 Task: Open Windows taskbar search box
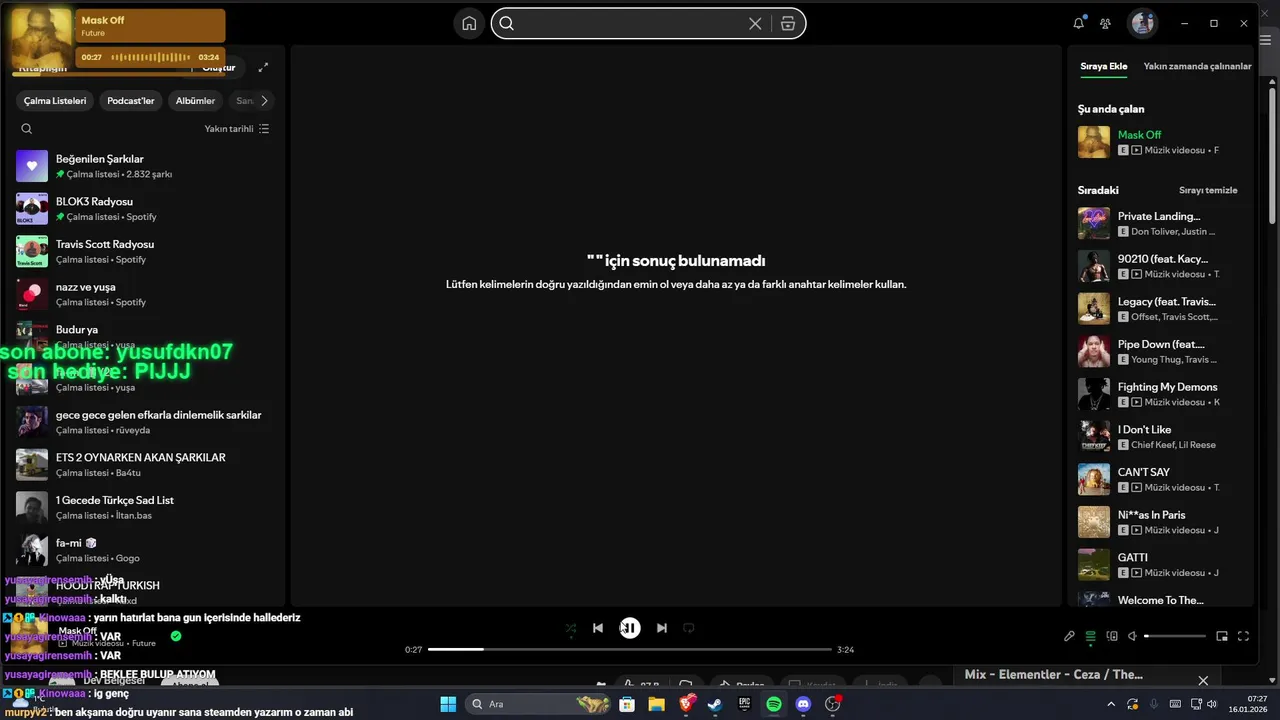[x=540, y=704]
